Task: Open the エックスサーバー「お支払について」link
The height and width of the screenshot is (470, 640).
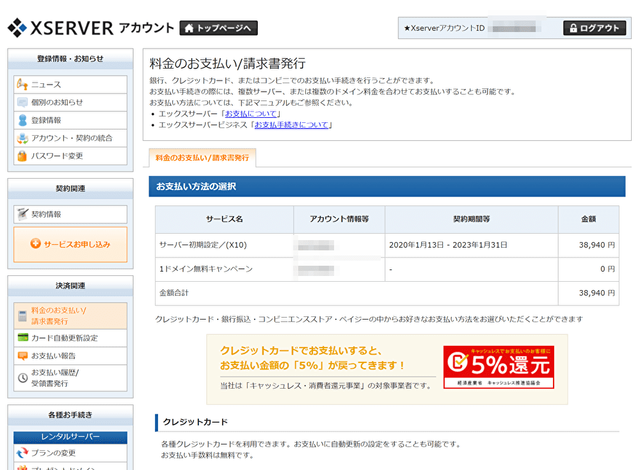Action: click(x=251, y=114)
